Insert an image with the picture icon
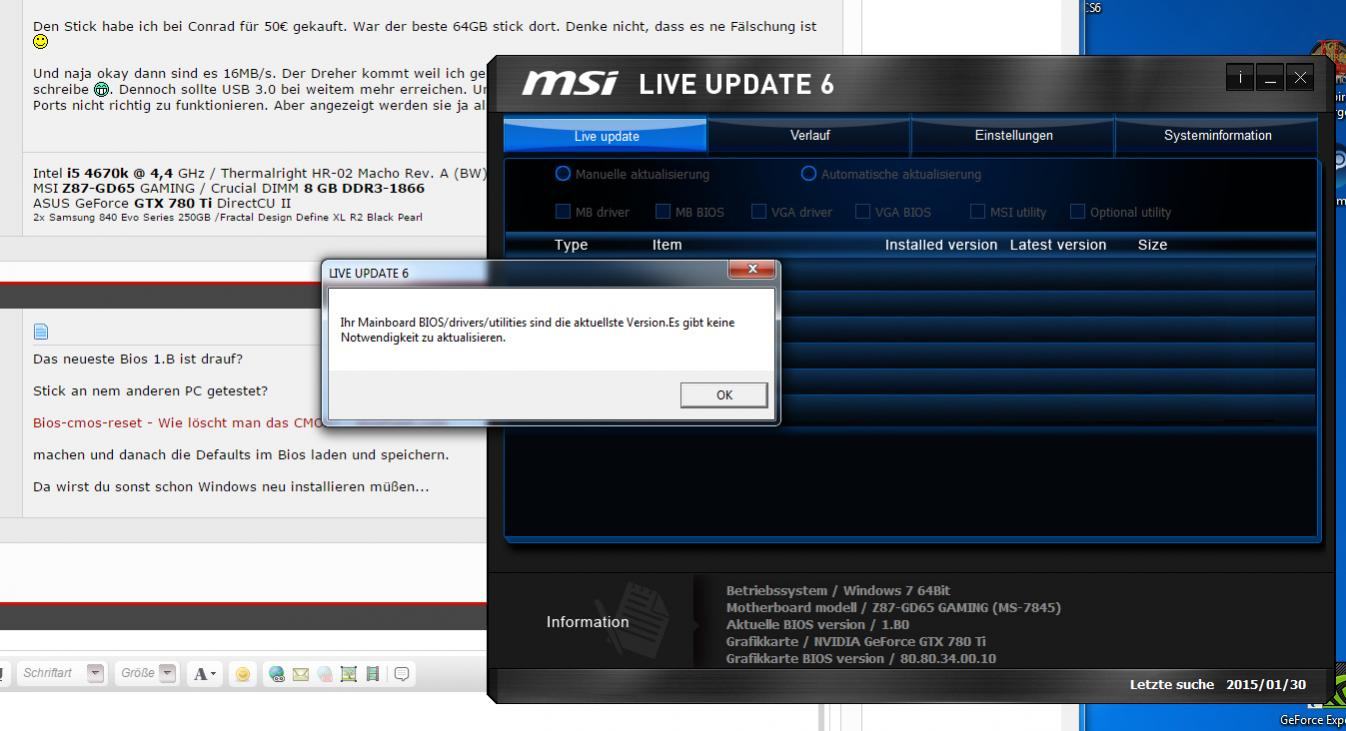The height and width of the screenshot is (731, 1346). click(x=348, y=674)
